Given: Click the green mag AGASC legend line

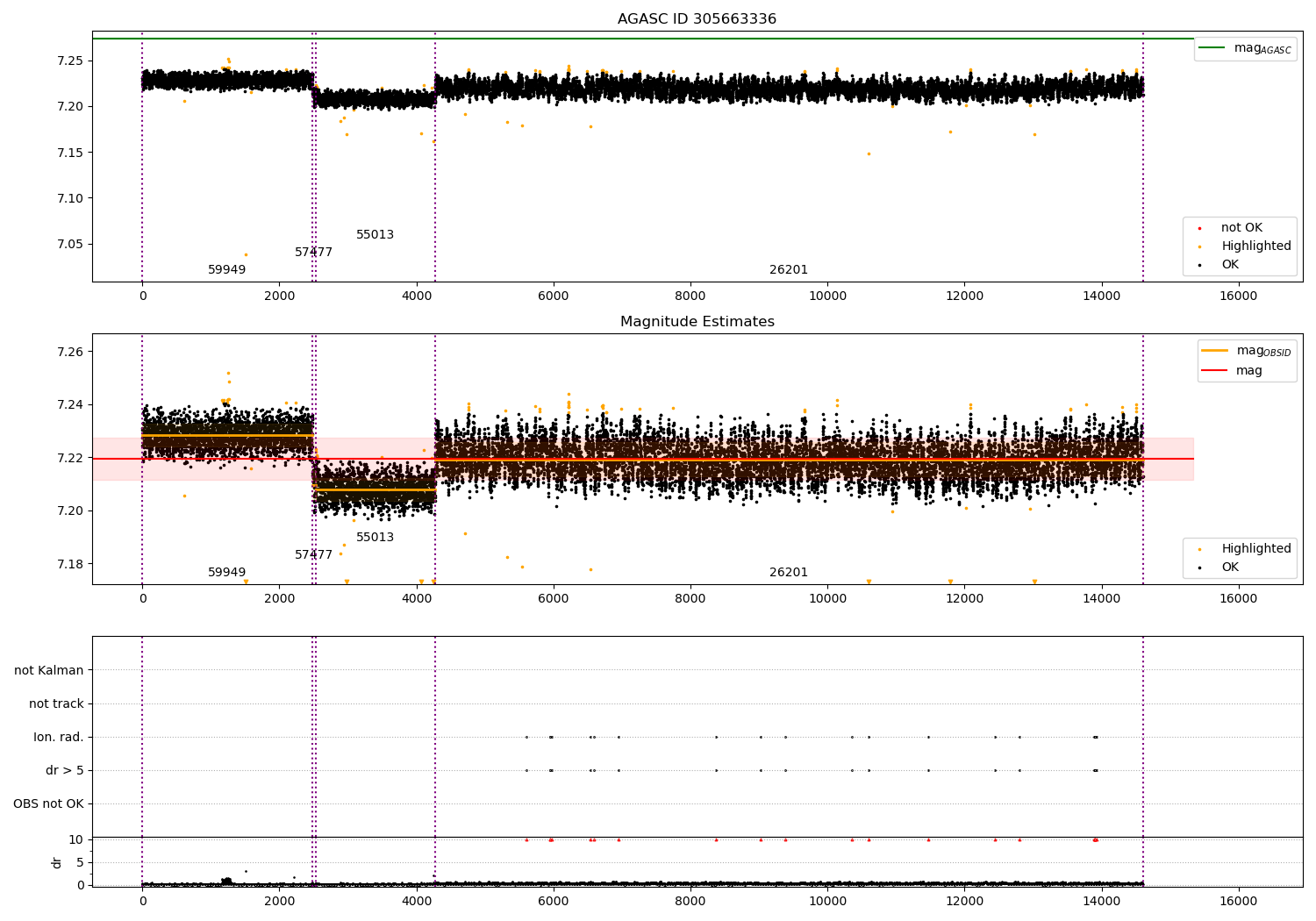Looking at the screenshot, I should tap(1212, 48).
